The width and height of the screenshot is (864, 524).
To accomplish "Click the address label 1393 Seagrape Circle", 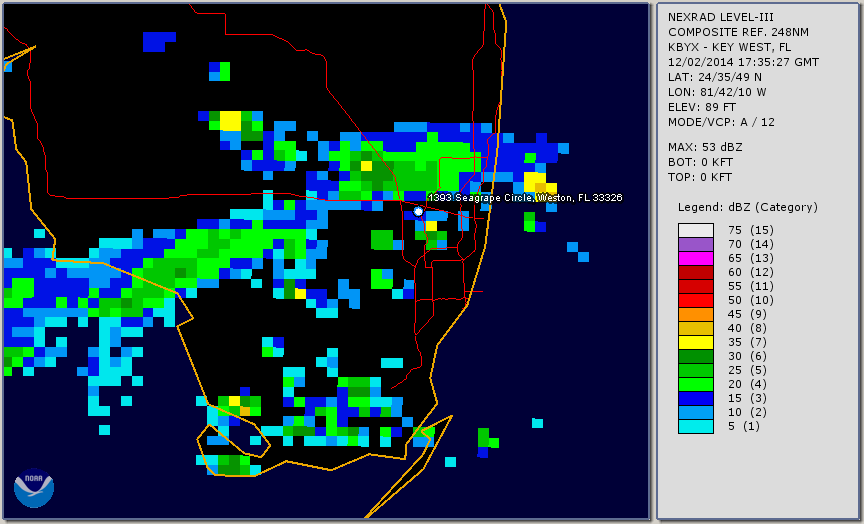I will 525,198.
